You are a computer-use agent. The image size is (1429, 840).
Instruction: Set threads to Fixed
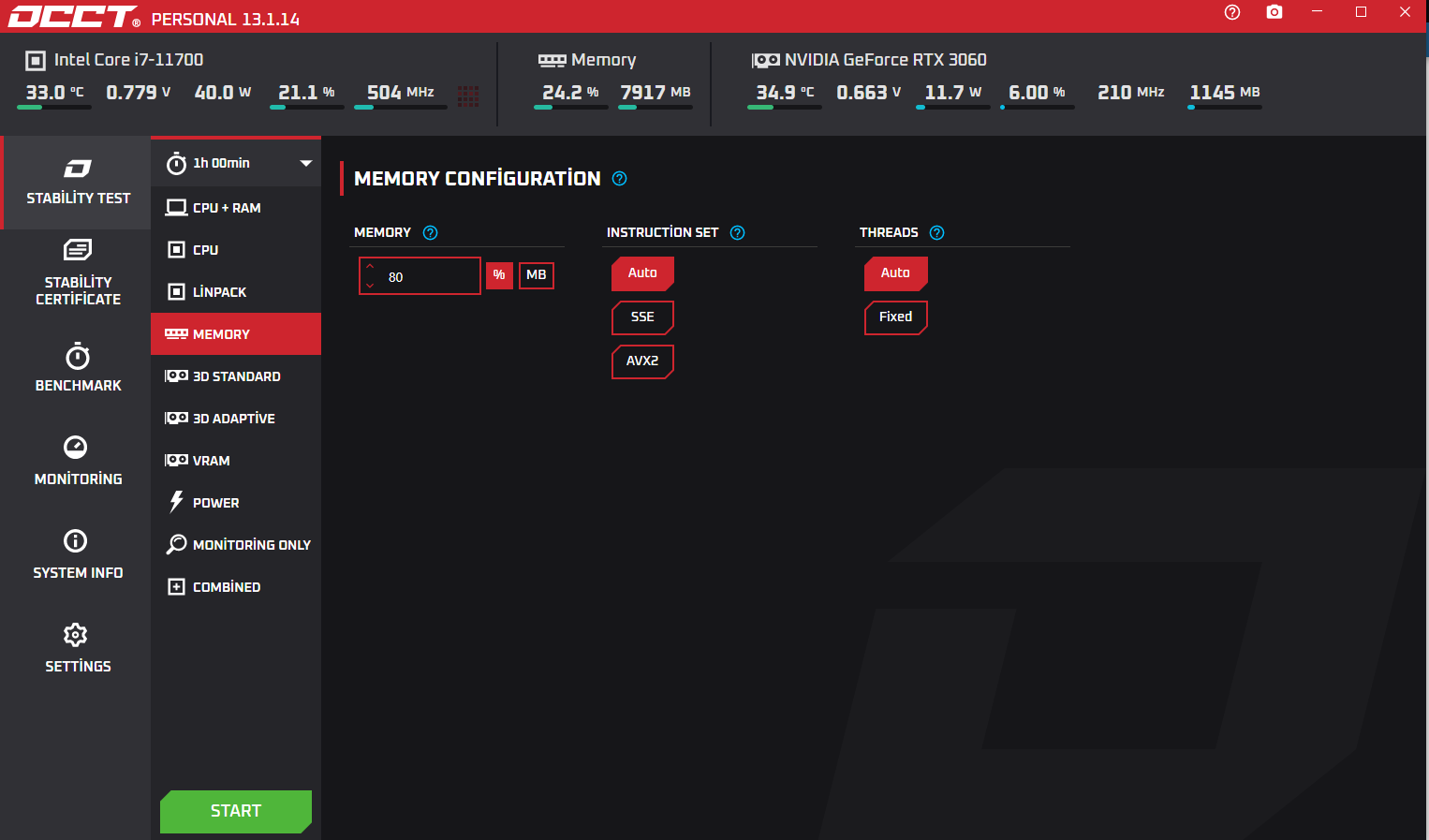pyautogui.click(x=895, y=317)
